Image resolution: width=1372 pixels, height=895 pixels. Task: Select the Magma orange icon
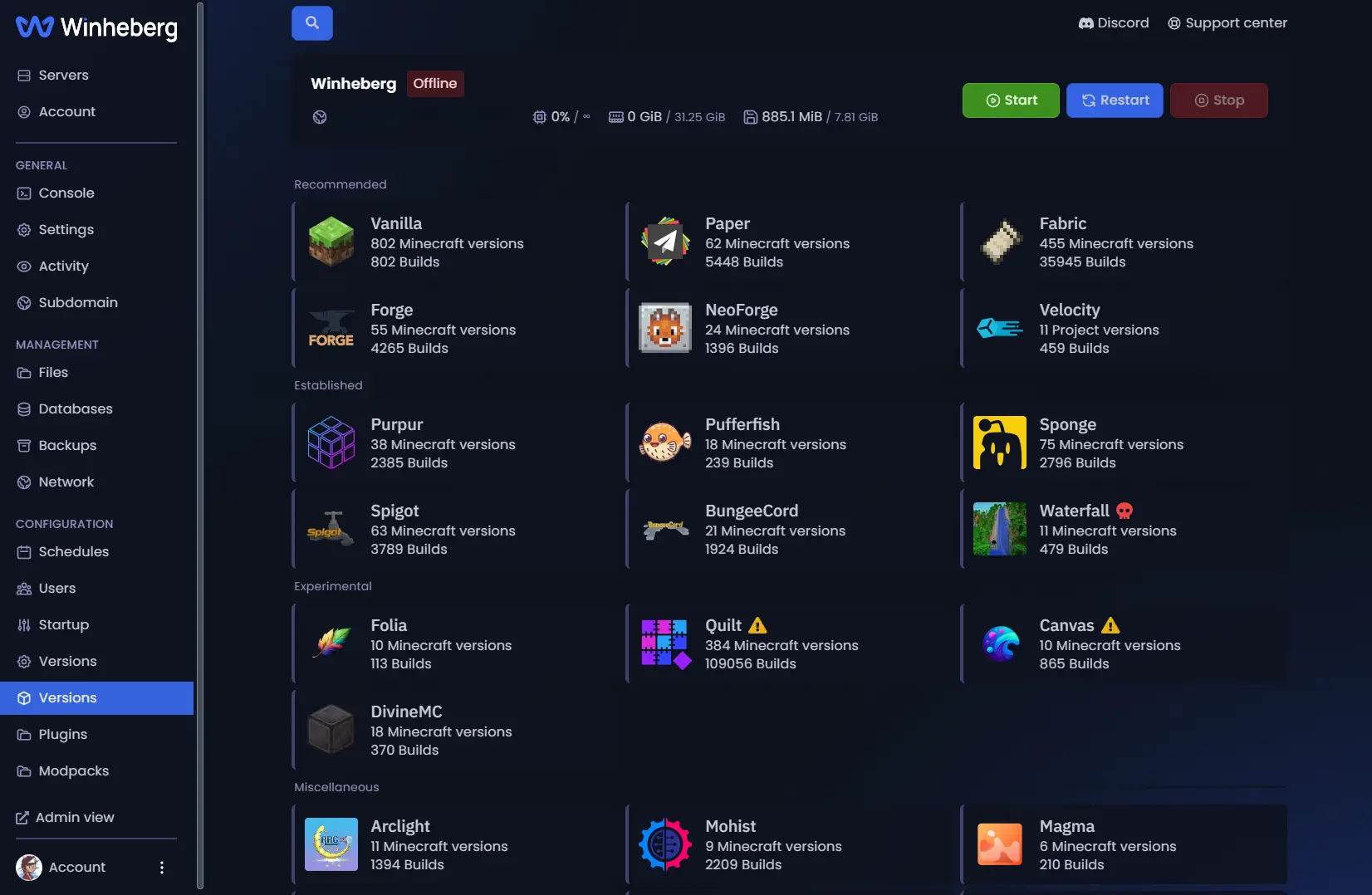(1000, 844)
